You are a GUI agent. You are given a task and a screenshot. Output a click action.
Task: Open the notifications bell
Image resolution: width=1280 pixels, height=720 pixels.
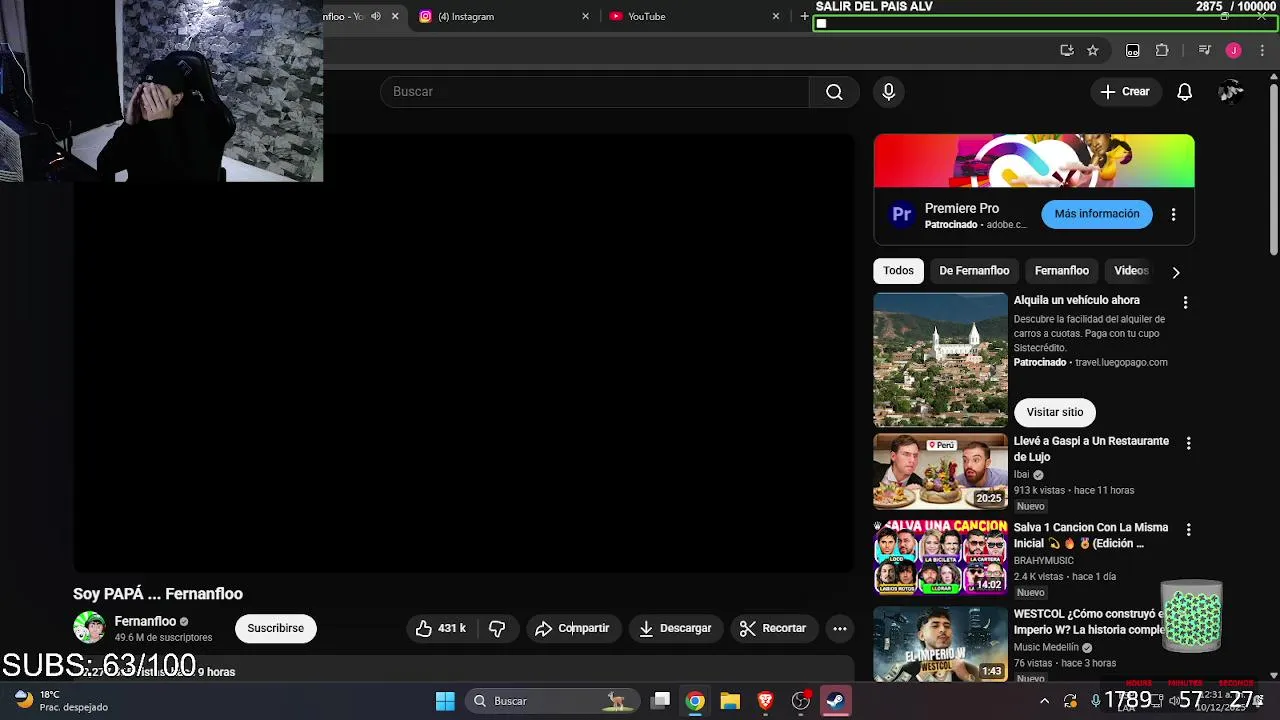pyautogui.click(x=1184, y=92)
